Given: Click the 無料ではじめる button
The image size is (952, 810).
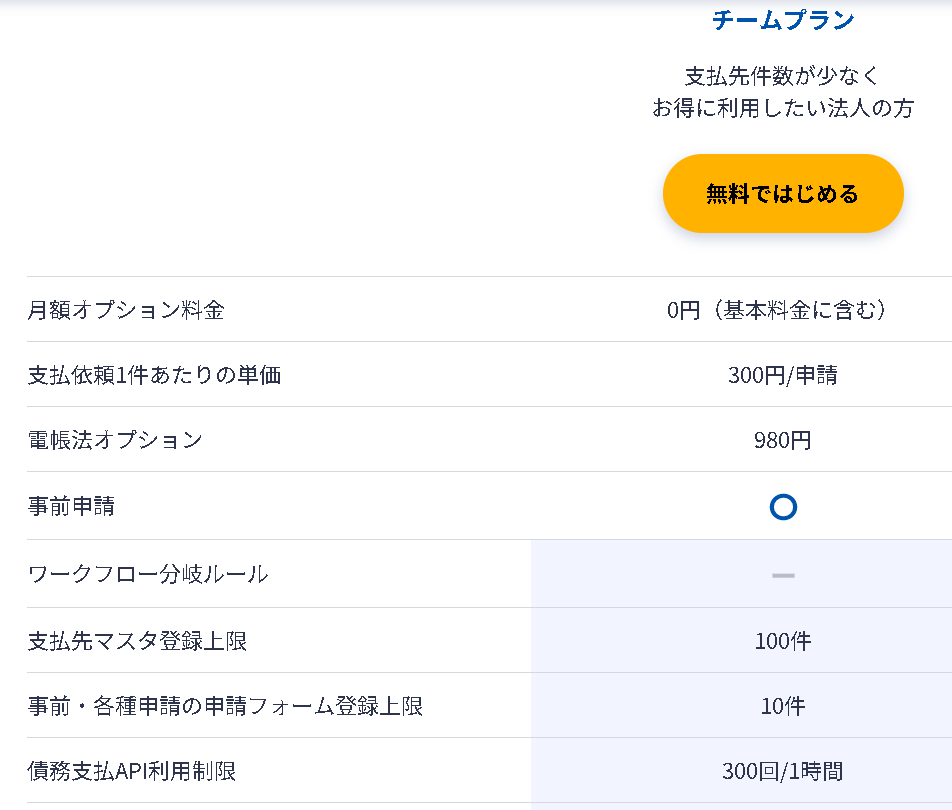Looking at the screenshot, I should 783,194.
